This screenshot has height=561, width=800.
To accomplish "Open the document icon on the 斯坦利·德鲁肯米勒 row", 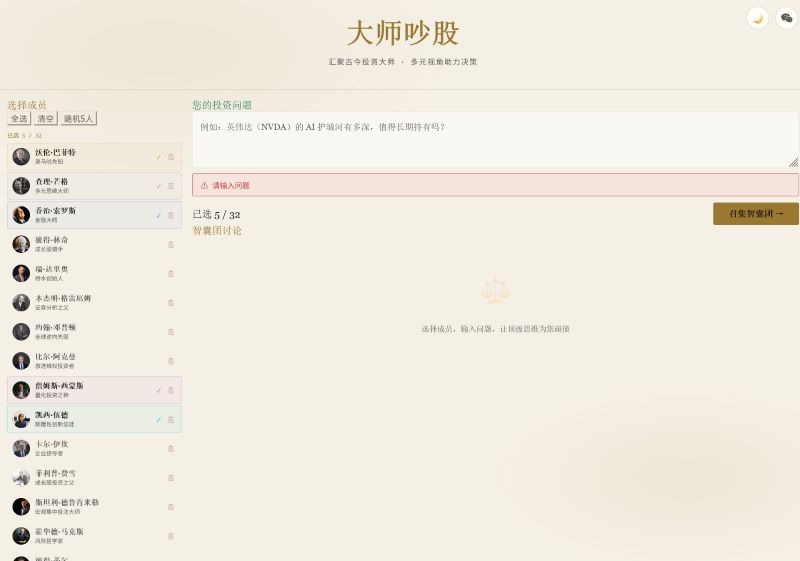I will tap(171, 507).
